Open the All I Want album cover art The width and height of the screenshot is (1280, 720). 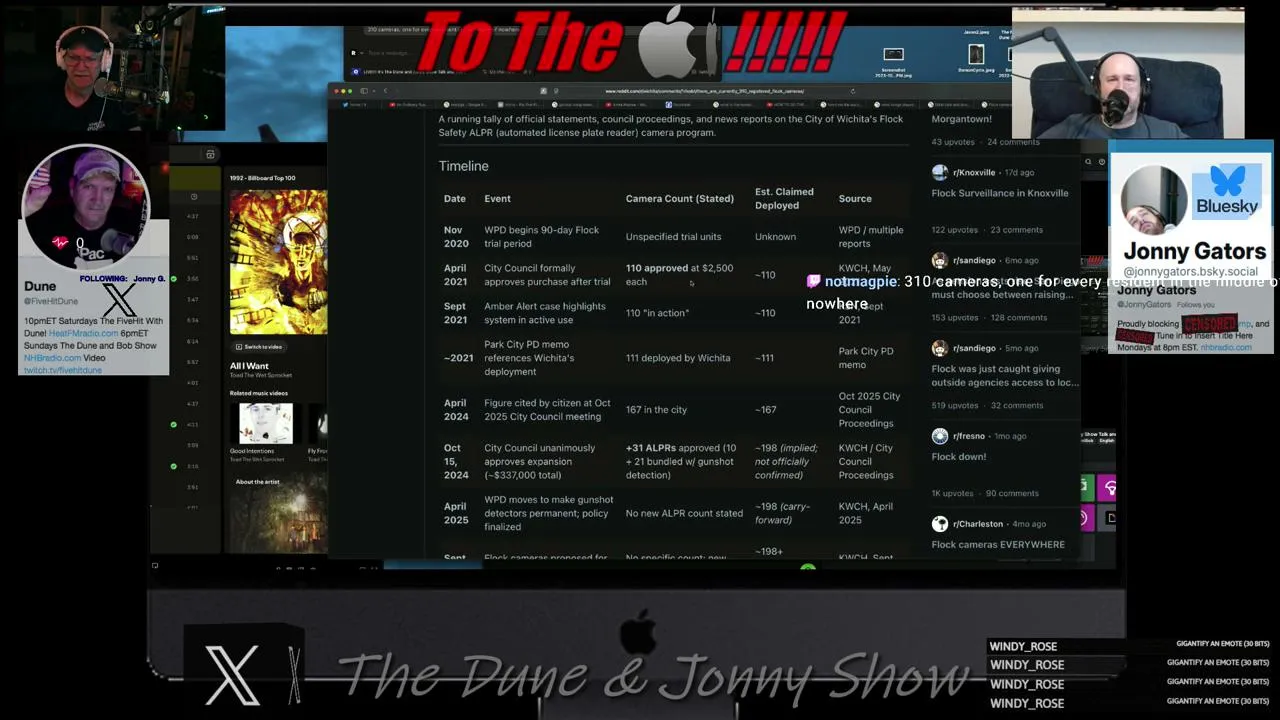click(278, 262)
